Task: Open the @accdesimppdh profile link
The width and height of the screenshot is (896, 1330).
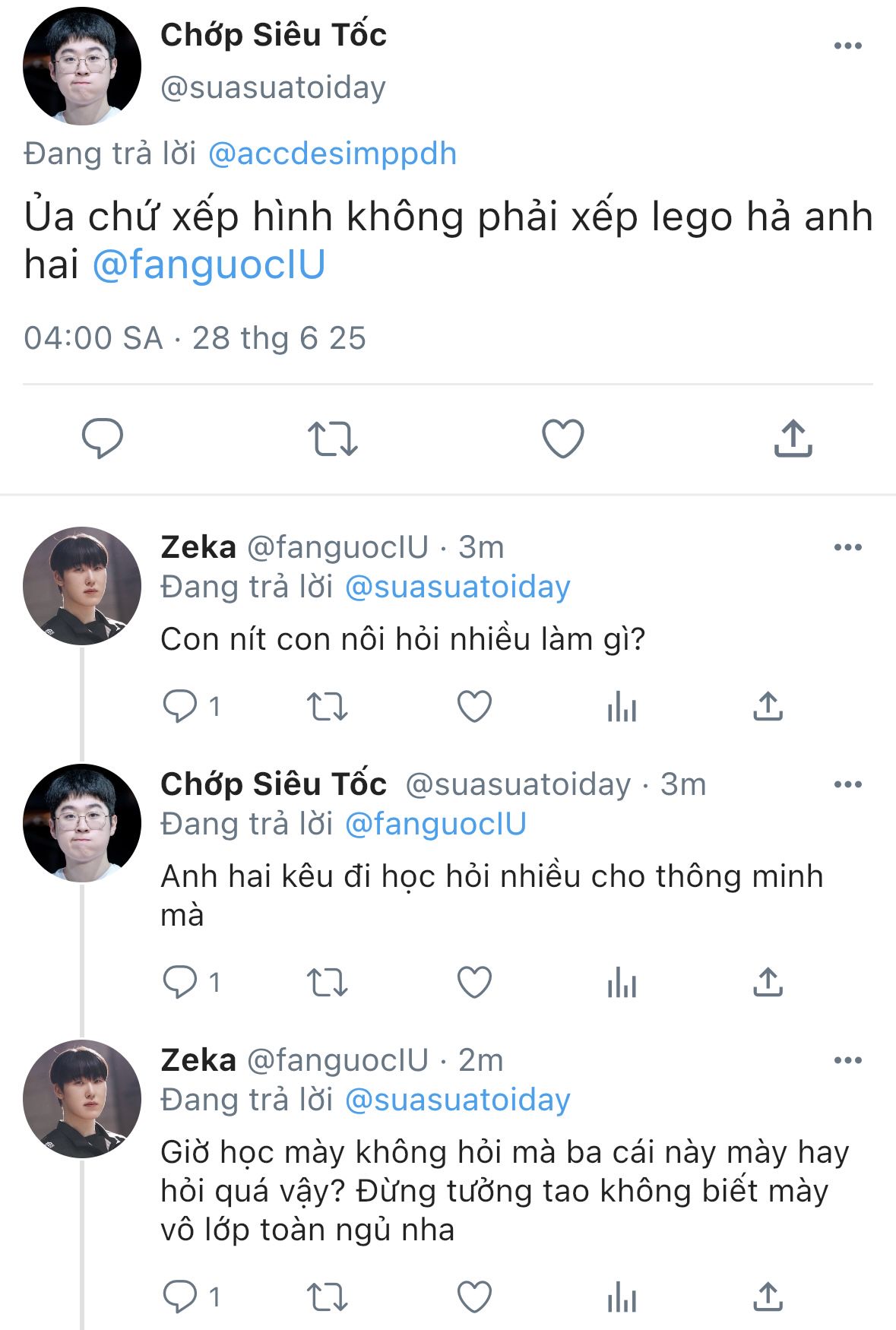Action: pyautogui.click(x=332, y=154)
